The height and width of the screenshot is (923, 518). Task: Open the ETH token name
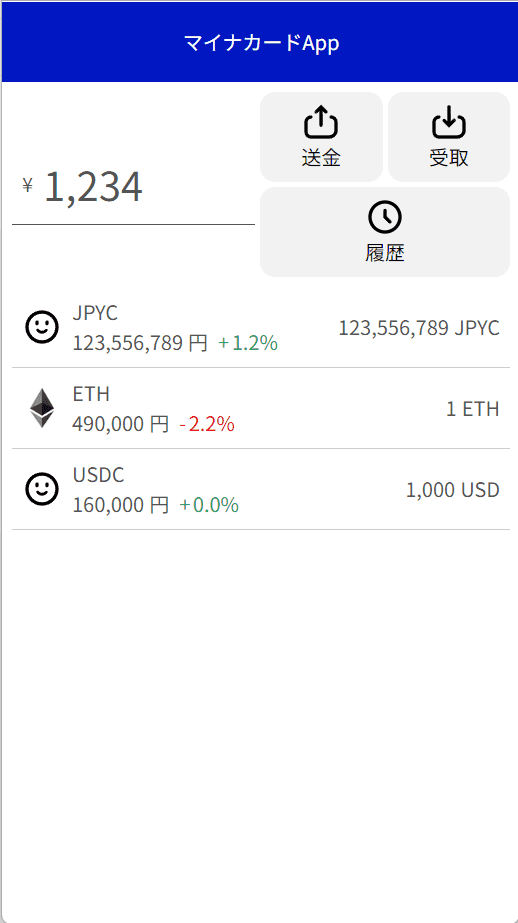(91, 394)
